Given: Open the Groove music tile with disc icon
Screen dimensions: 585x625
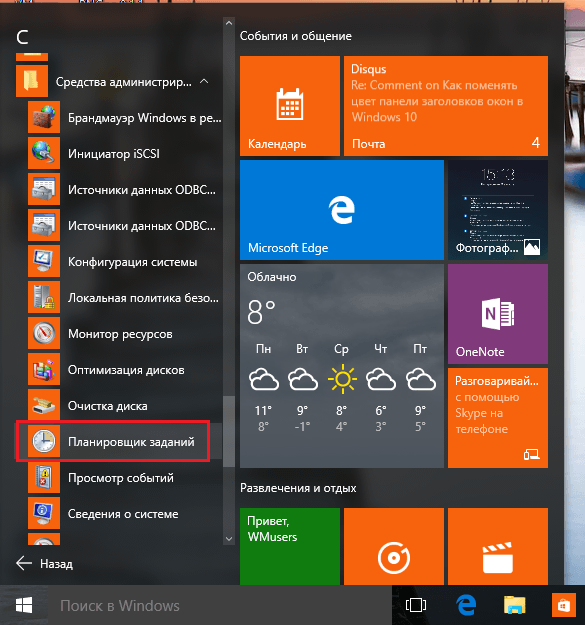Looking at the screenshot, I should (x=394, y=546).
